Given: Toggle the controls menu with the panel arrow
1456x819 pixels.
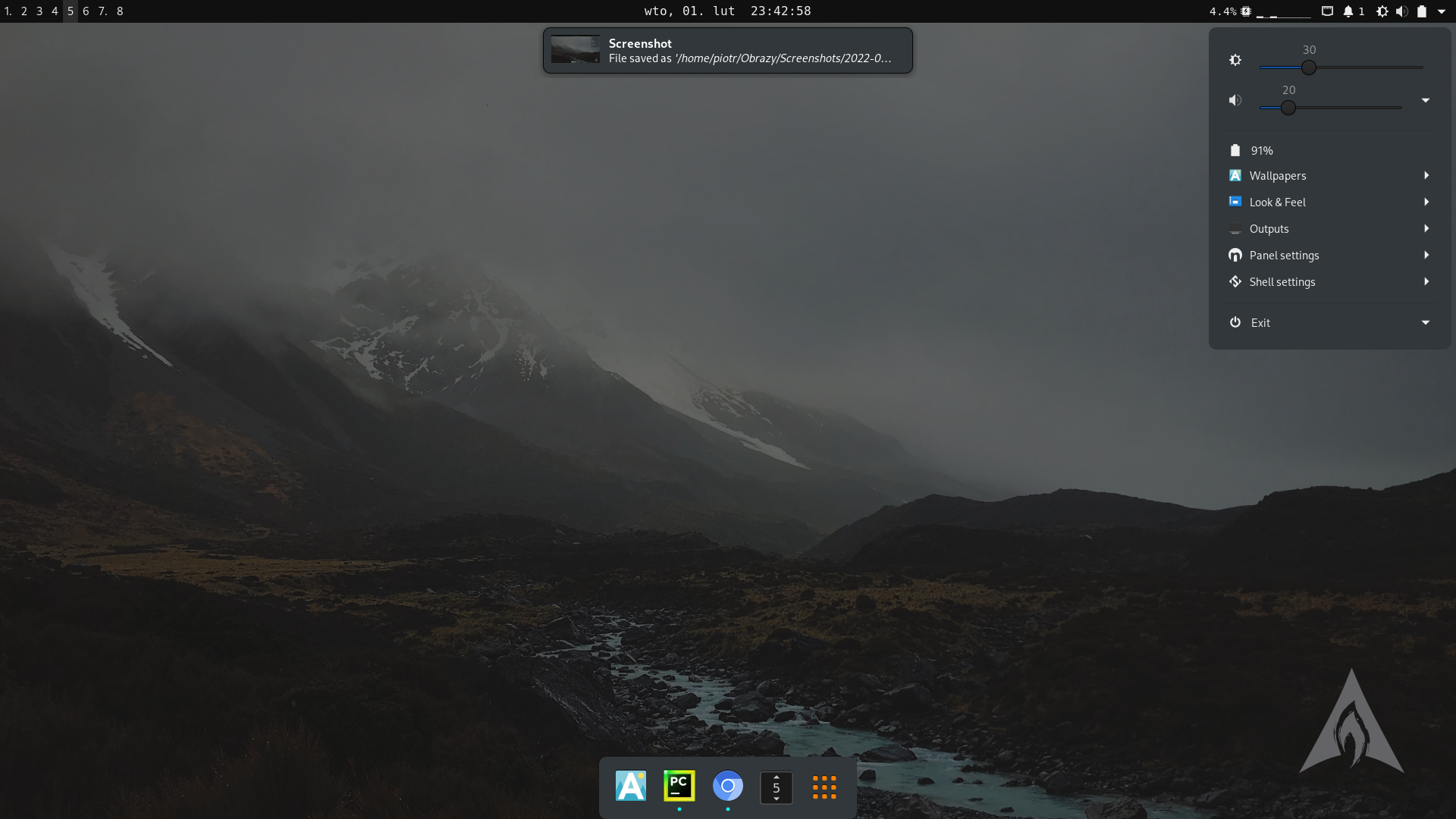Looking at the screenshot, I should click(x=1442, y=11).
